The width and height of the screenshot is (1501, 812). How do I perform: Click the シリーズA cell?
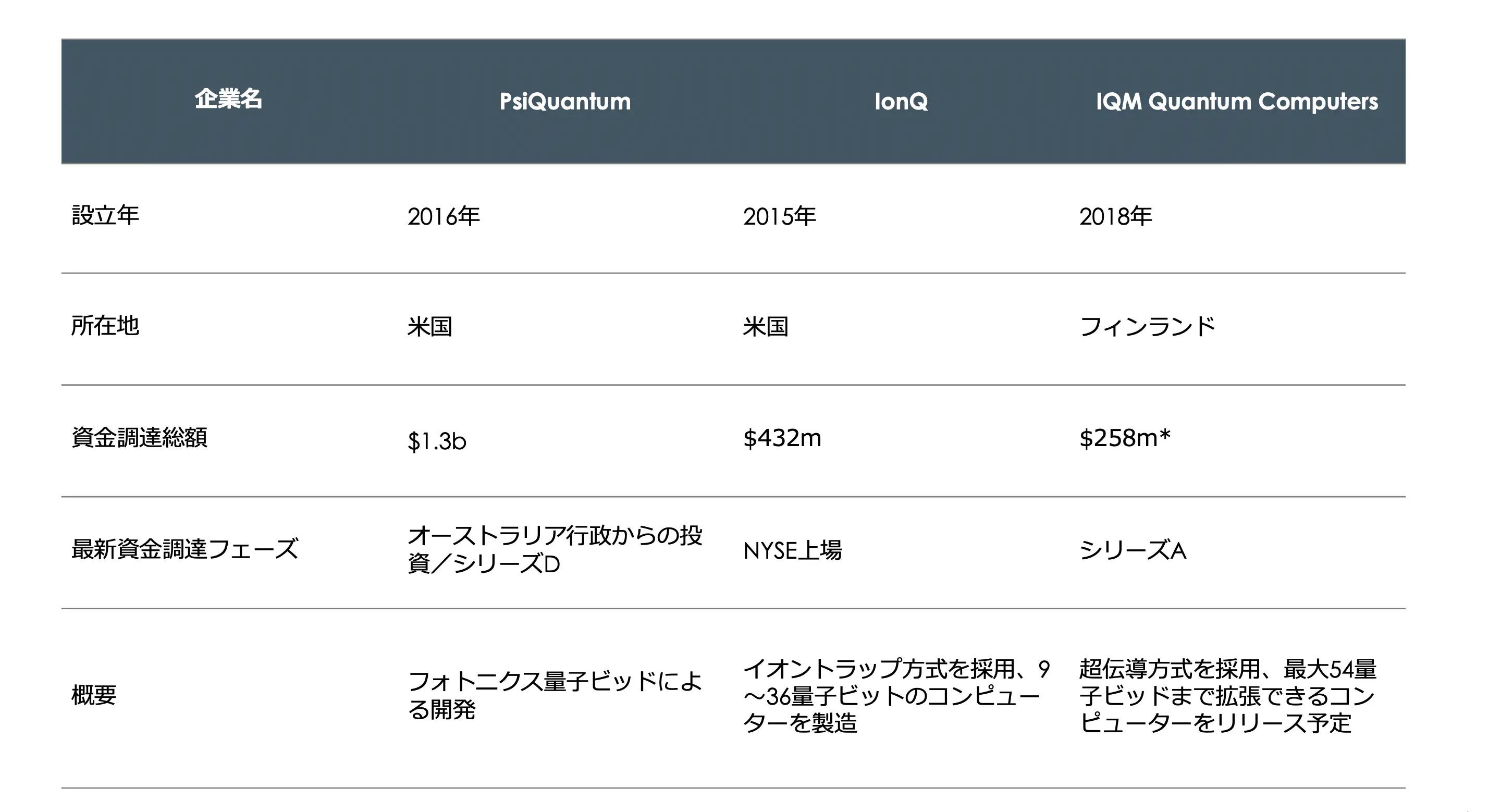point(1132,550)
